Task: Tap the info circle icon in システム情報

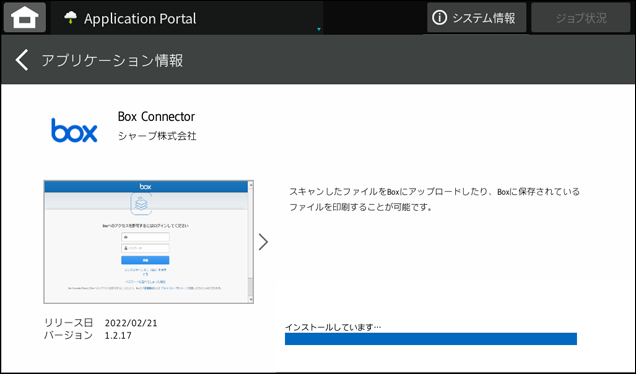Action: click(x=439, y=18)
